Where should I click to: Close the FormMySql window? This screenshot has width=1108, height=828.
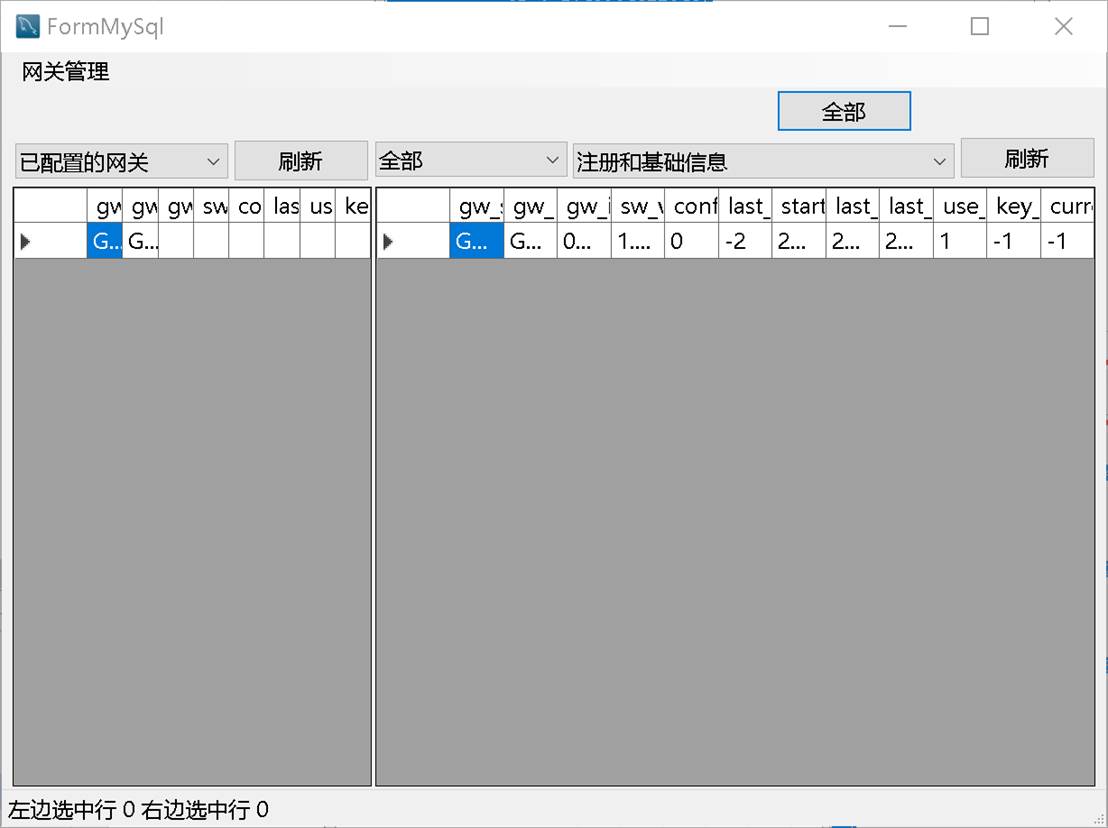point(1063,26)
